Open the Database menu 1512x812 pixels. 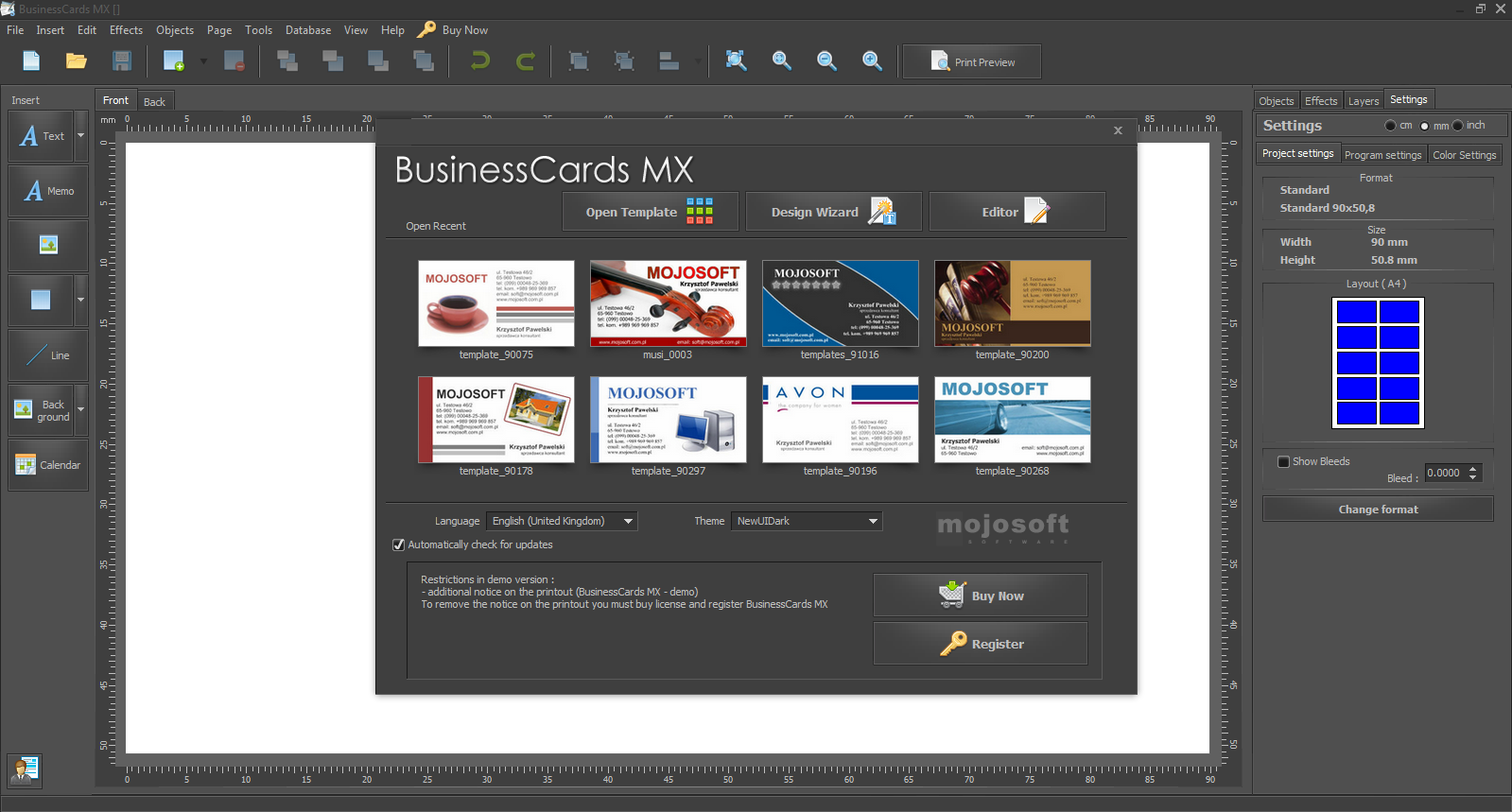pos(308,30)
